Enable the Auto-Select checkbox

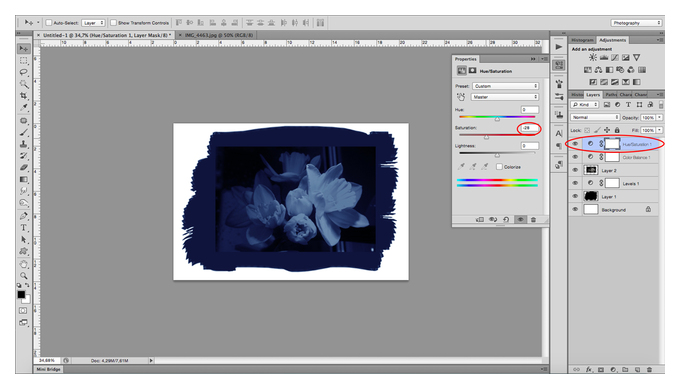point(49,23)
